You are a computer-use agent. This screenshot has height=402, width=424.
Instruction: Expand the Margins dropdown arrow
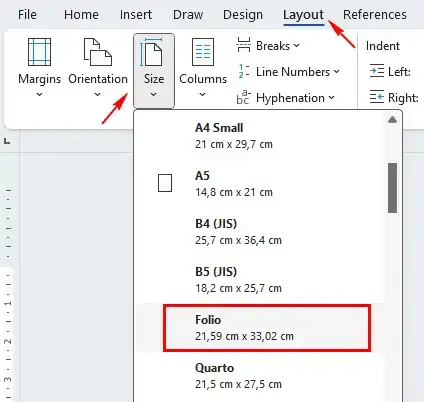coord(39,94)
